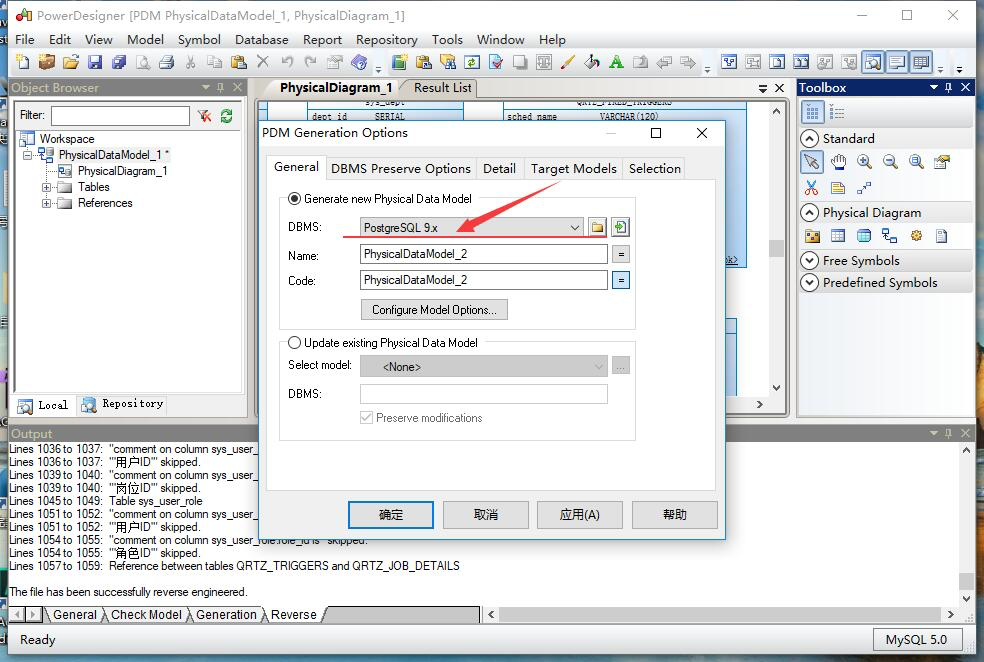Switch to DBMS Preserve Options tab
Screen dimensions: 984x662
coord(400,169)
